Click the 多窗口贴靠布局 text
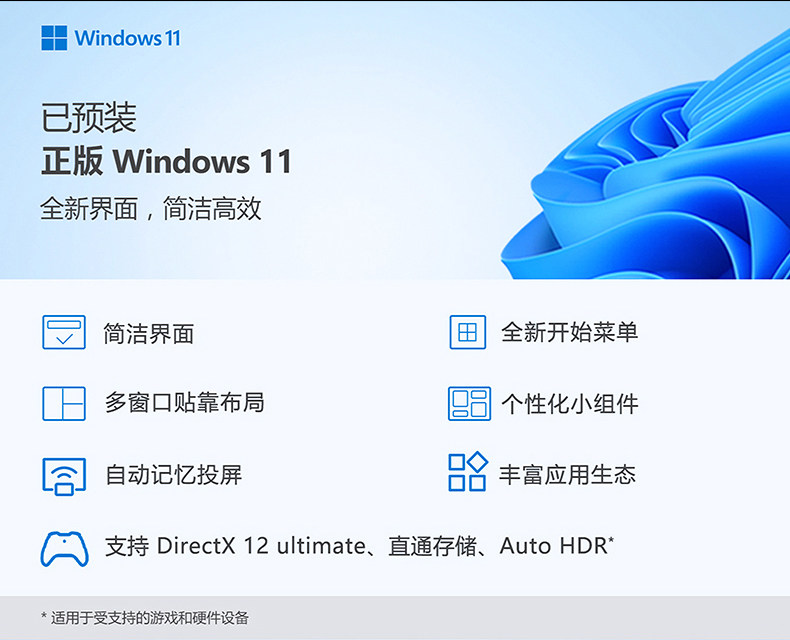This screenshot has width=790, height=640. (x=184, y=403)
